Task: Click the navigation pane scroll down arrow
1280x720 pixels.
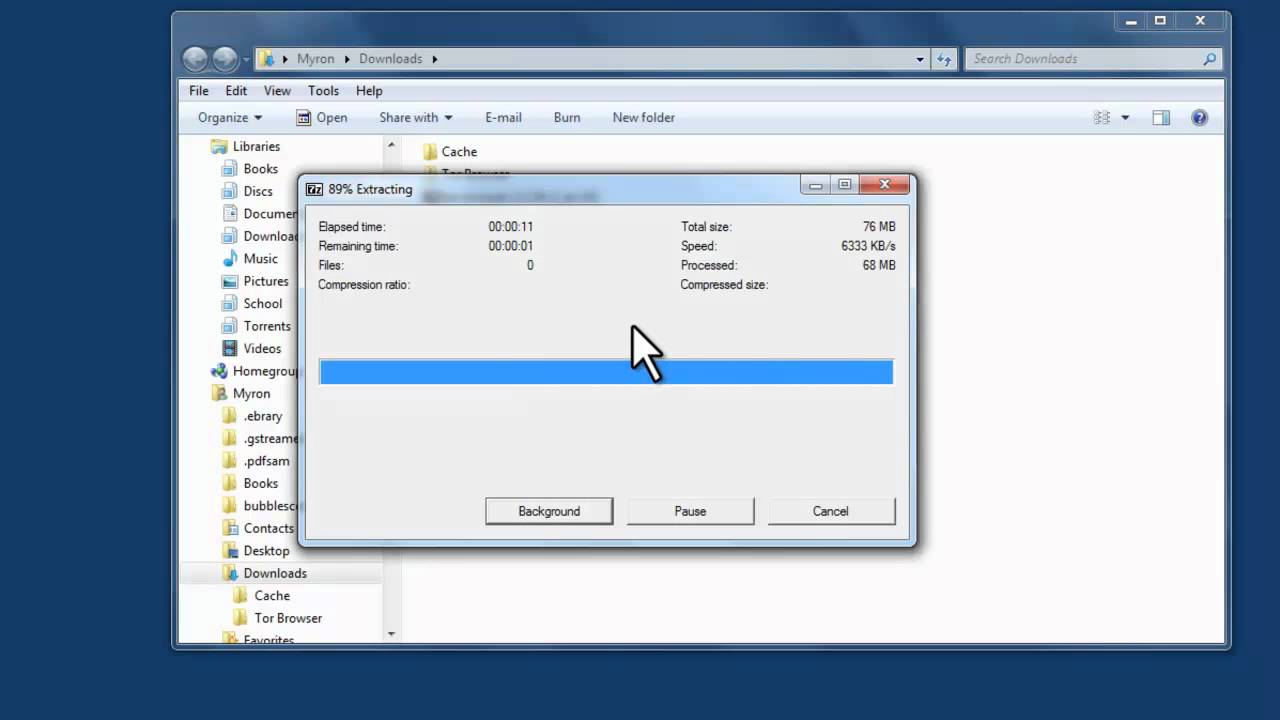Action: pos(391,633)
